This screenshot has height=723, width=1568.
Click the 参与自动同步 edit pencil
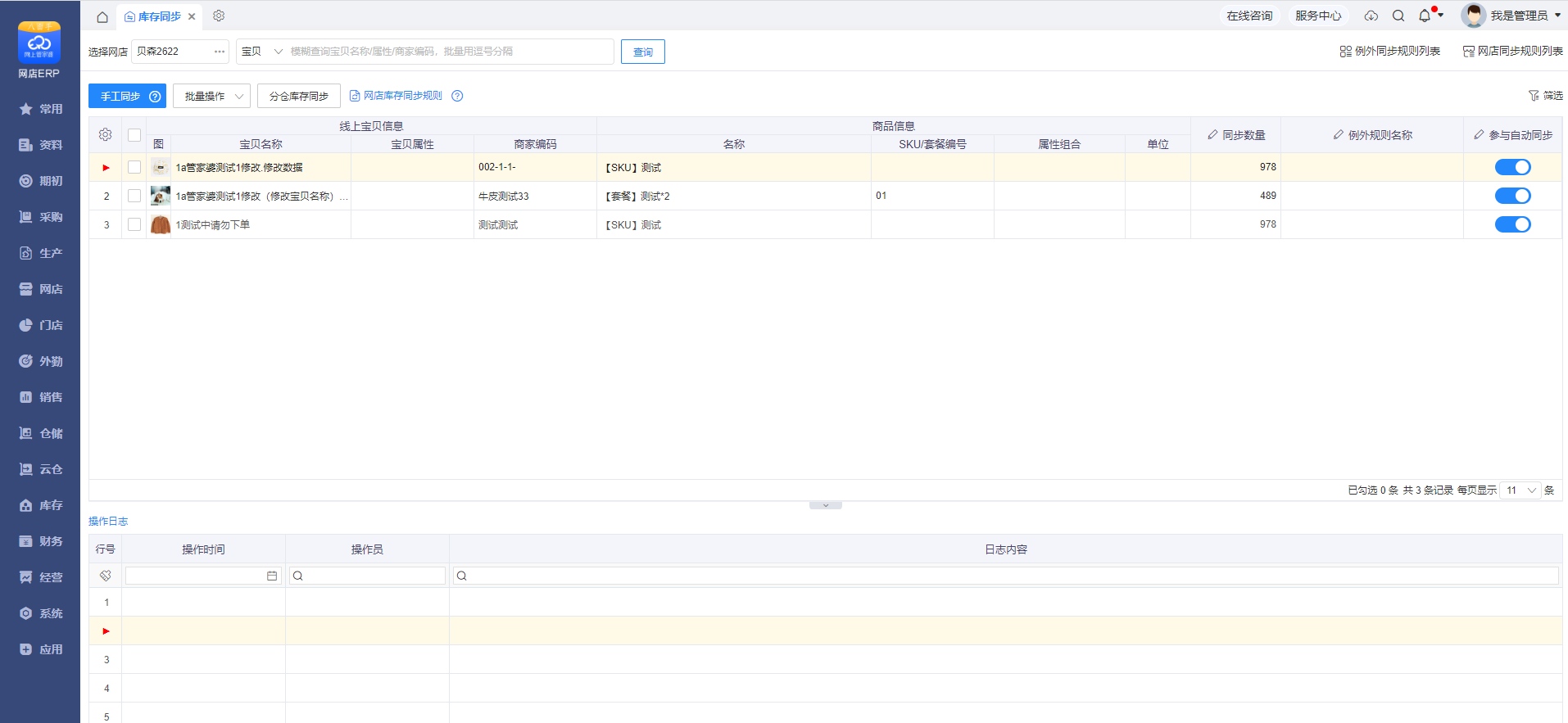[x=1479, y=134]
